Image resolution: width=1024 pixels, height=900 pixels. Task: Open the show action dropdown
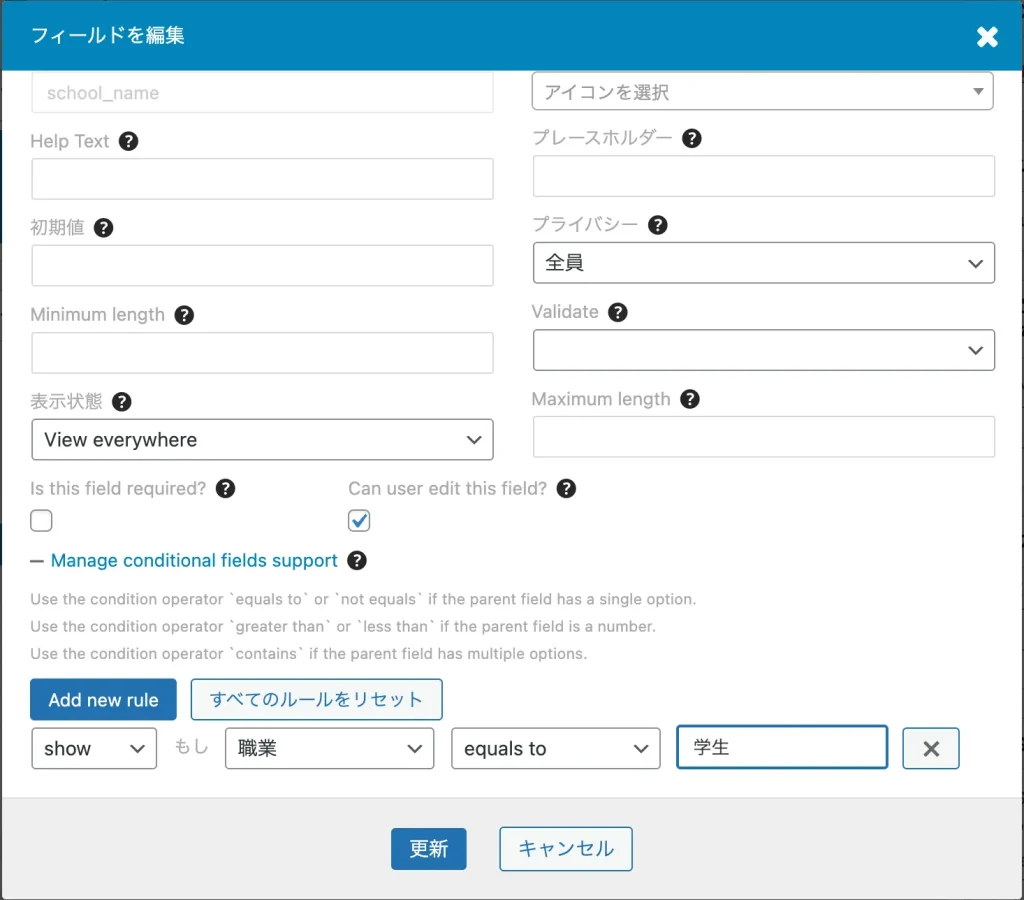coord(94,748)
